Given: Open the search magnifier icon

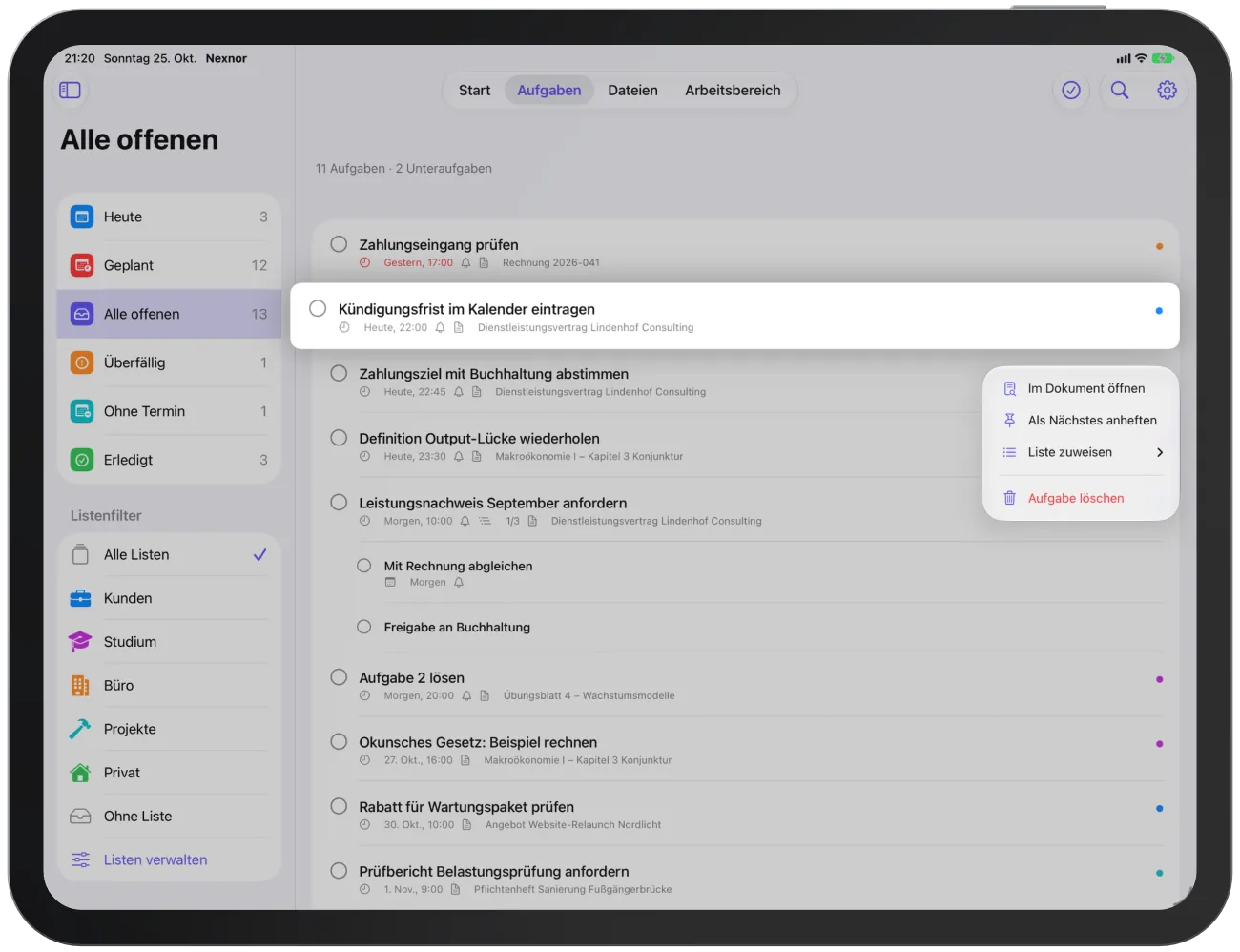Looking at the screenshot, I should [1120, 90].
